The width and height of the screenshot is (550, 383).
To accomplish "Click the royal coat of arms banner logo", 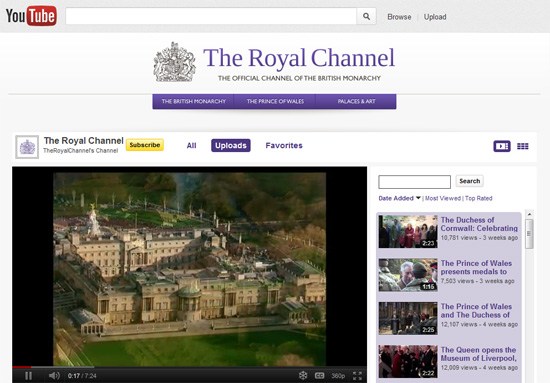I will click(x=174, y=62).
